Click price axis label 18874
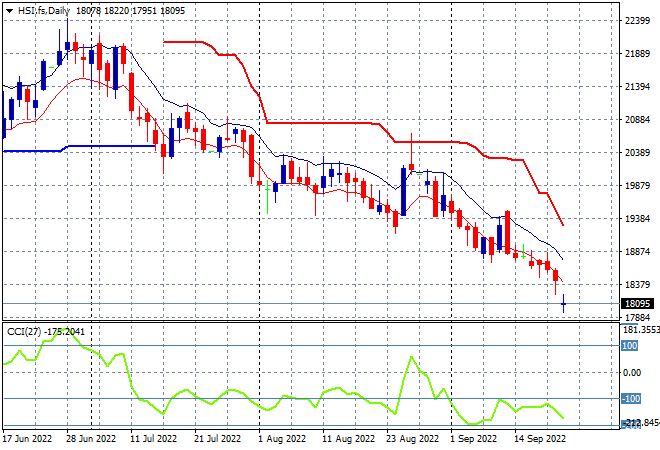Image resolution: width=660 pixels, height=450 pixels. coord(637,252)
